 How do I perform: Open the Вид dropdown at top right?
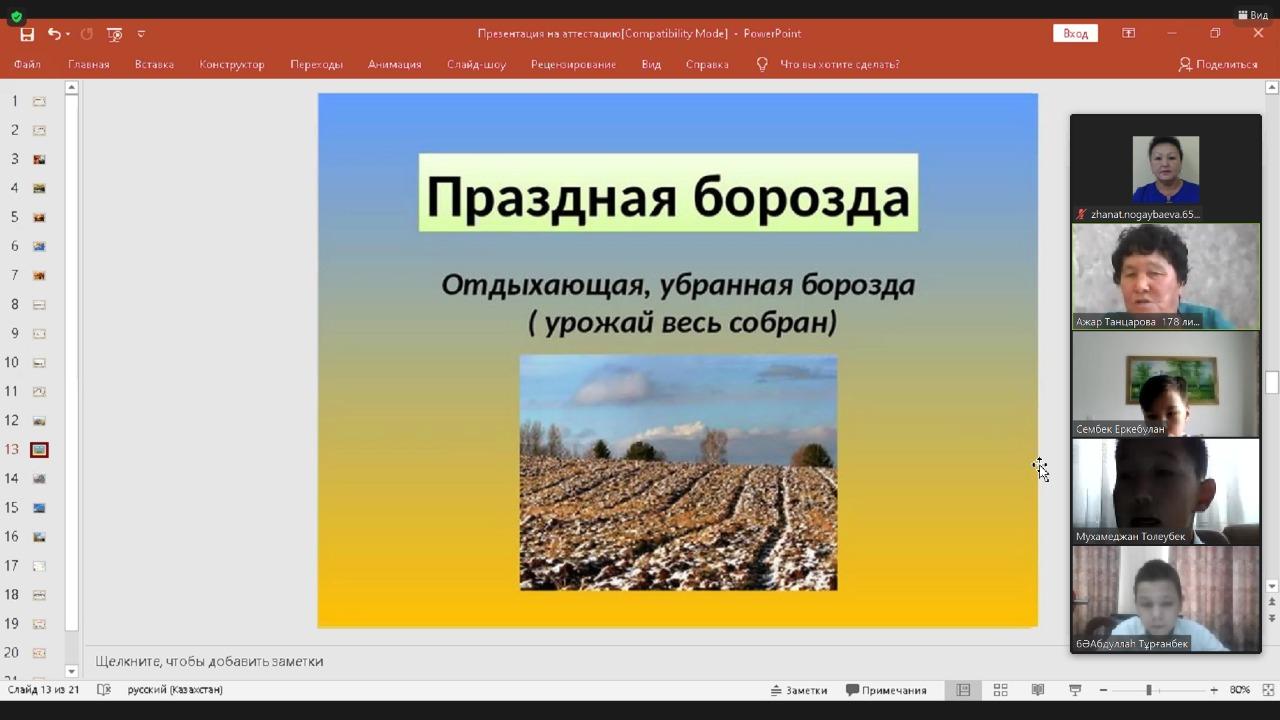1253,15
